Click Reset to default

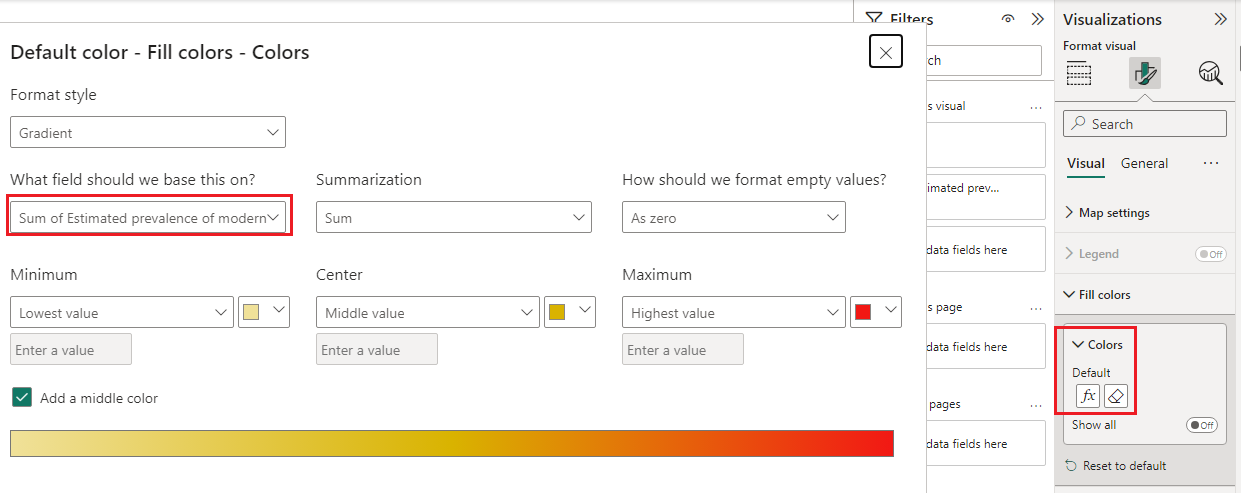1115,465
